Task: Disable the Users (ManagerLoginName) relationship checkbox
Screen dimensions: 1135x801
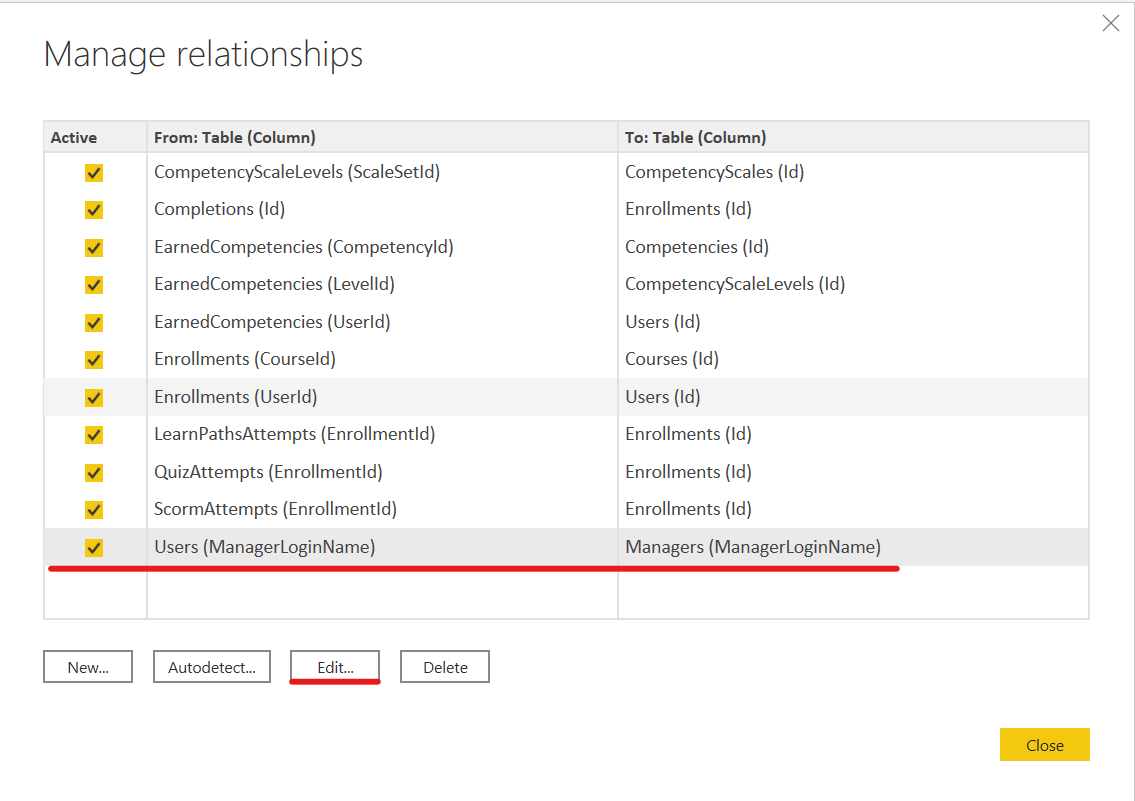Action: [x=94, y=548]
